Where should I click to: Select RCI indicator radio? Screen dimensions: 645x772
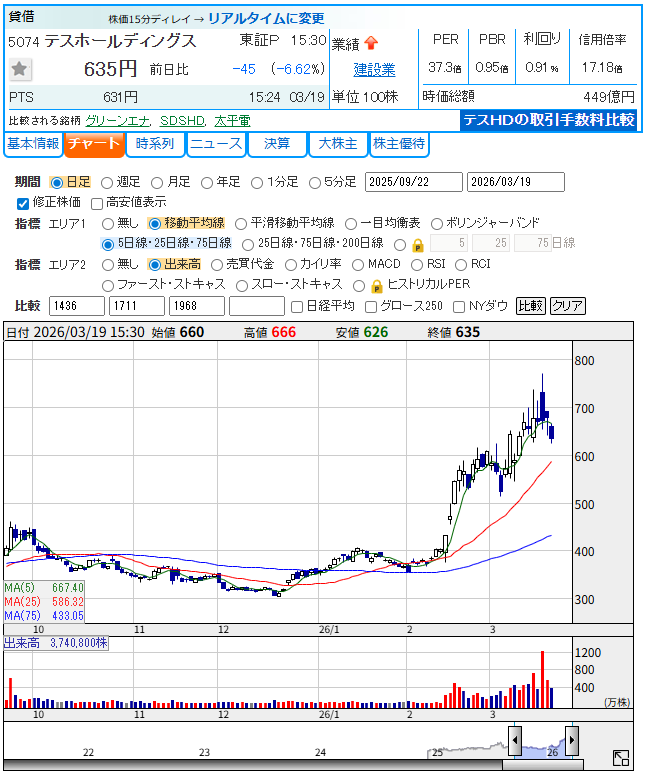coord(461,265)
